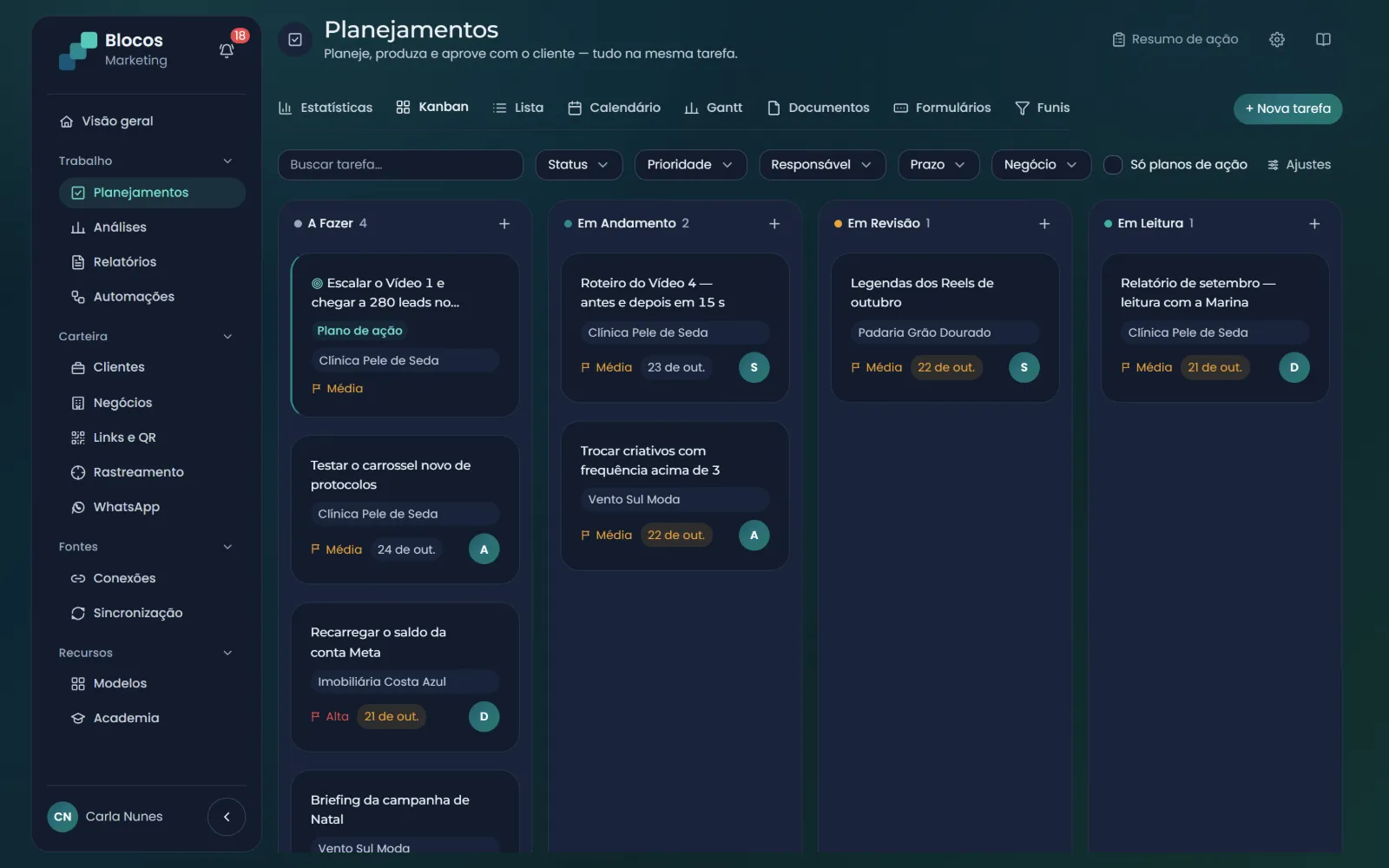Open the settings gear icon in header

click(1276, 39)
